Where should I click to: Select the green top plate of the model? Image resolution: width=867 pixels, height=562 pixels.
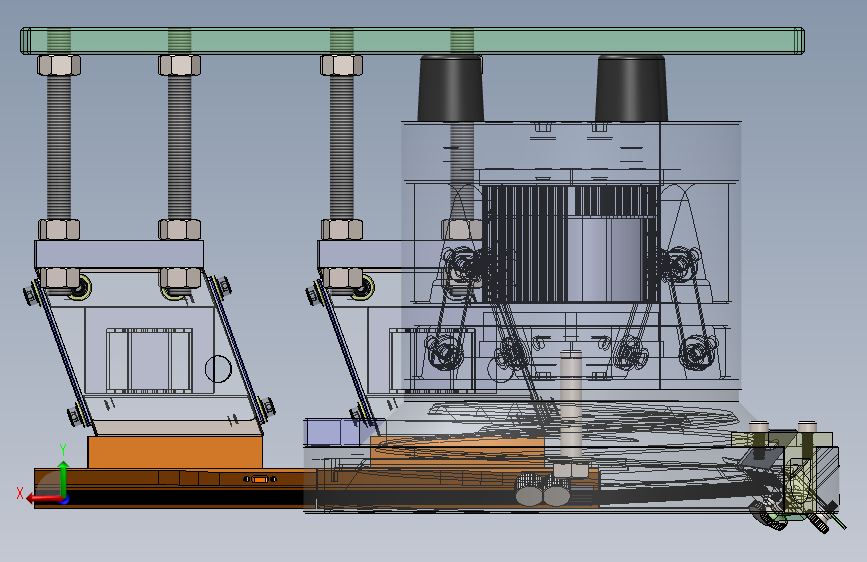click(x=412, y=41)
